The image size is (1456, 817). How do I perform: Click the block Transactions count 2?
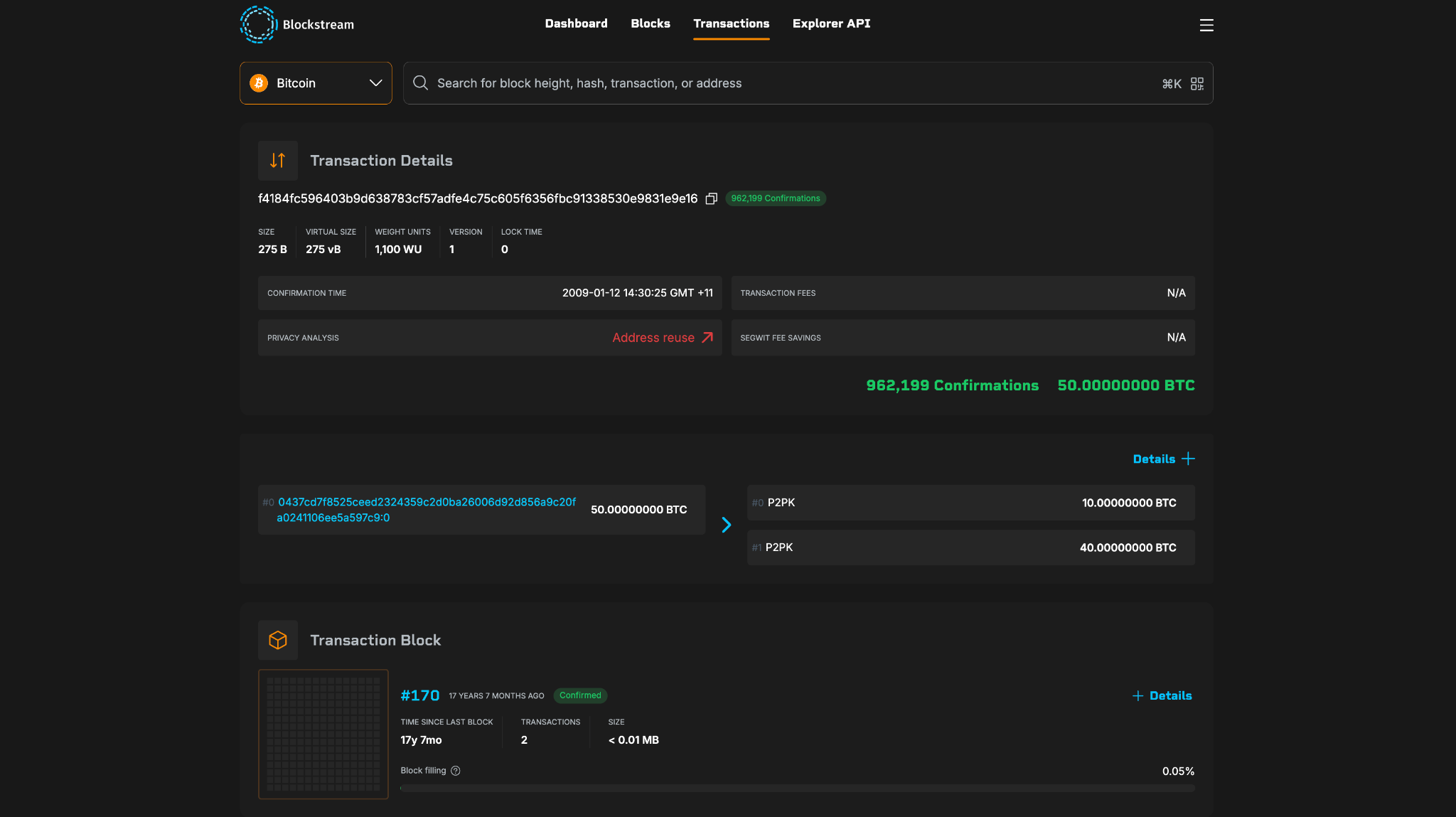coord(524,740)
